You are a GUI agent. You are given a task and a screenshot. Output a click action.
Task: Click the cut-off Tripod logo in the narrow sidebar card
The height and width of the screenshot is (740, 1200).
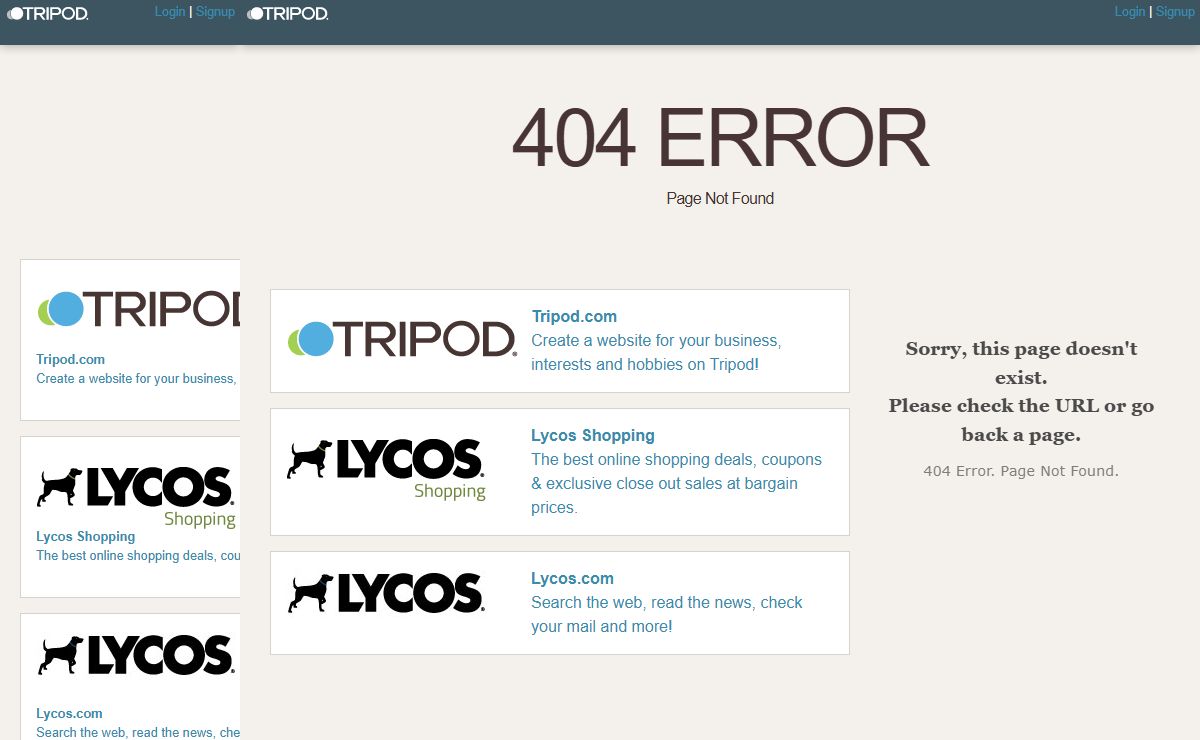(139, 309)
